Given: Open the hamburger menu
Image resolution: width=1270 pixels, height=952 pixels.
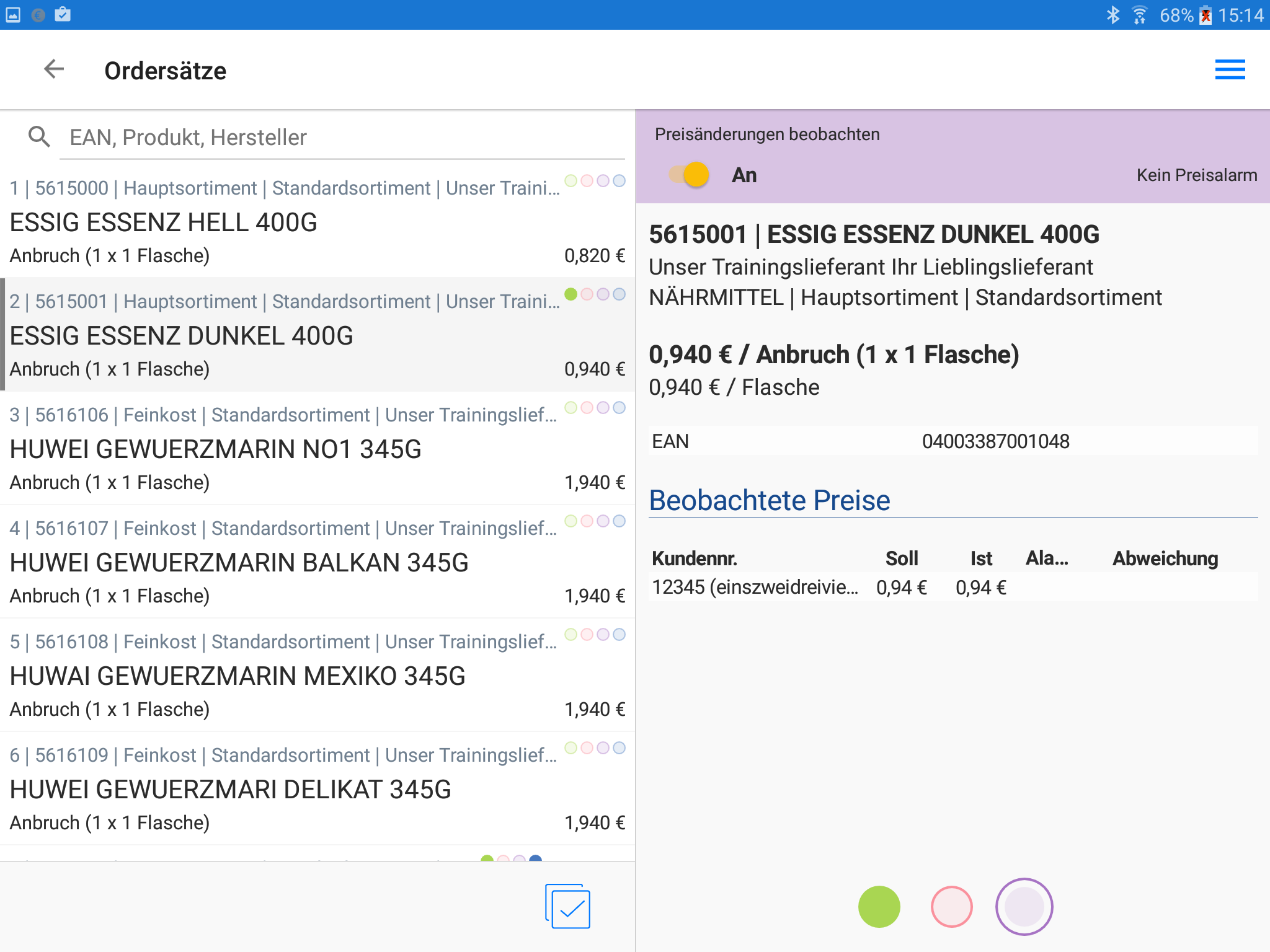Looking at the screenshot, I should point(1230,69).
